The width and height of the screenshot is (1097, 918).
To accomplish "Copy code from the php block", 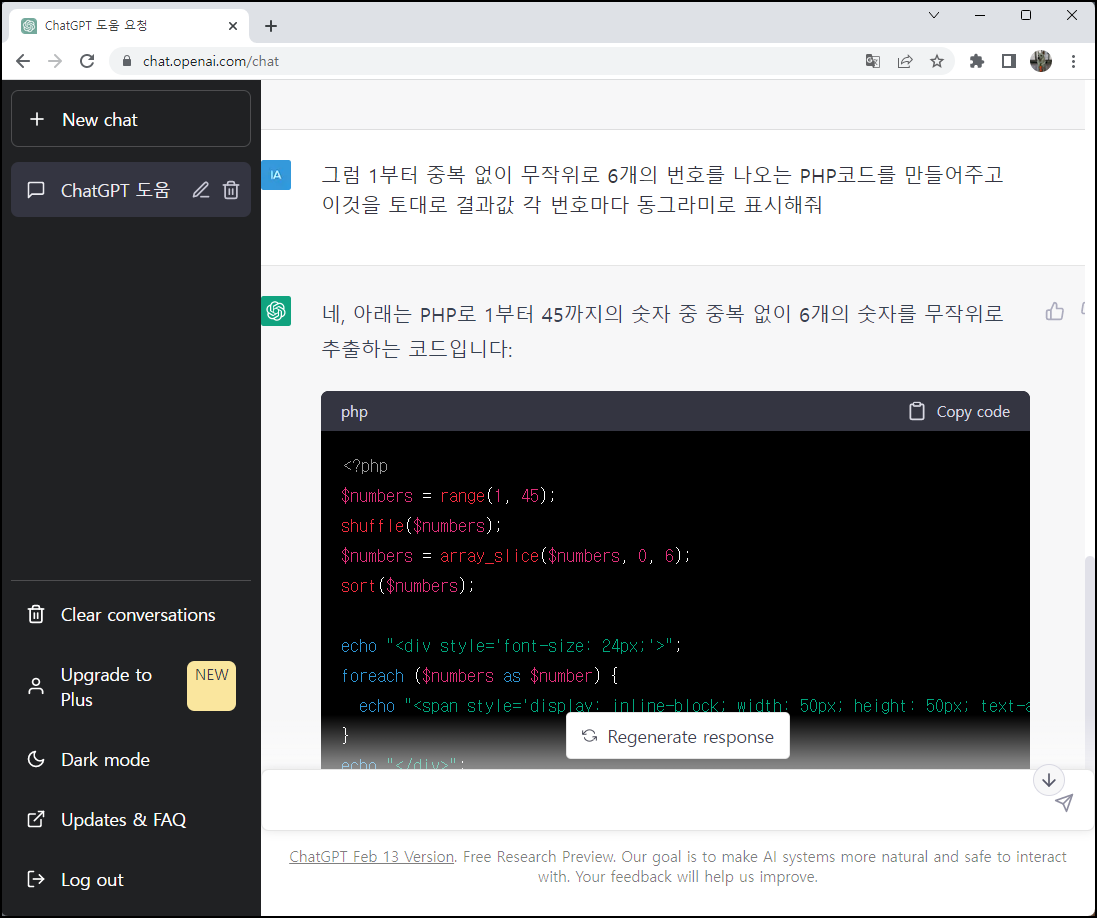I will click(959, 411).
